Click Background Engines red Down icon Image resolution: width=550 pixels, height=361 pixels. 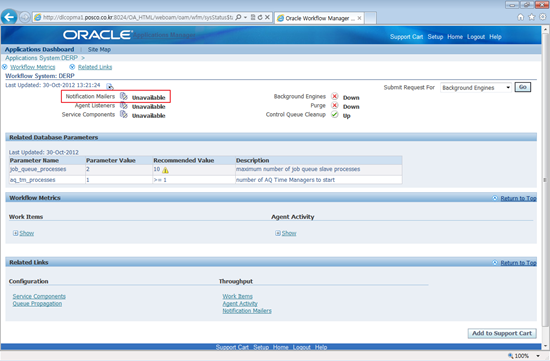tap(335, 96)
